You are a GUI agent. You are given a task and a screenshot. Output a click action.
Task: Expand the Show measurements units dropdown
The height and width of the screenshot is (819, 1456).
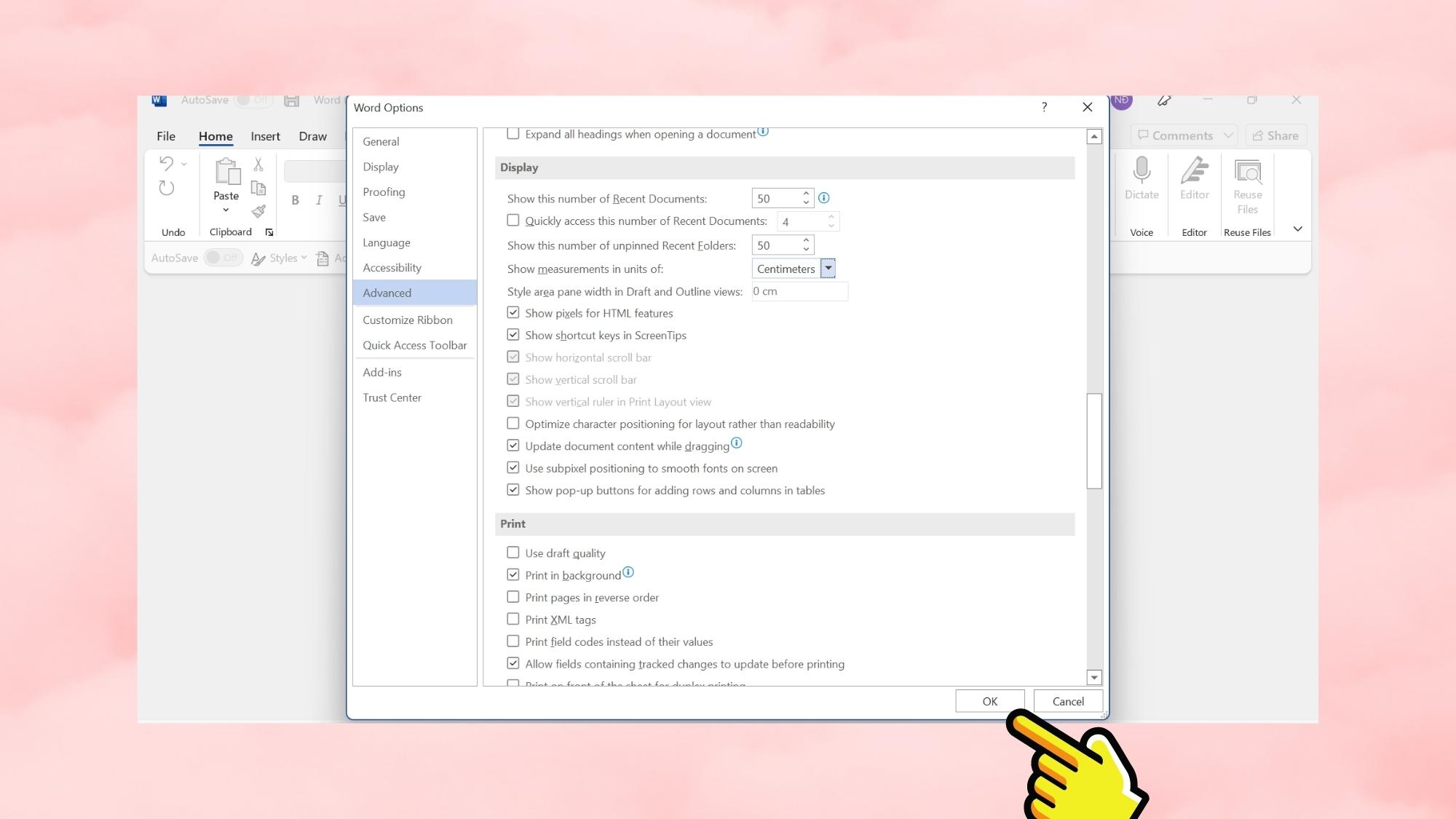click(829, 267)
